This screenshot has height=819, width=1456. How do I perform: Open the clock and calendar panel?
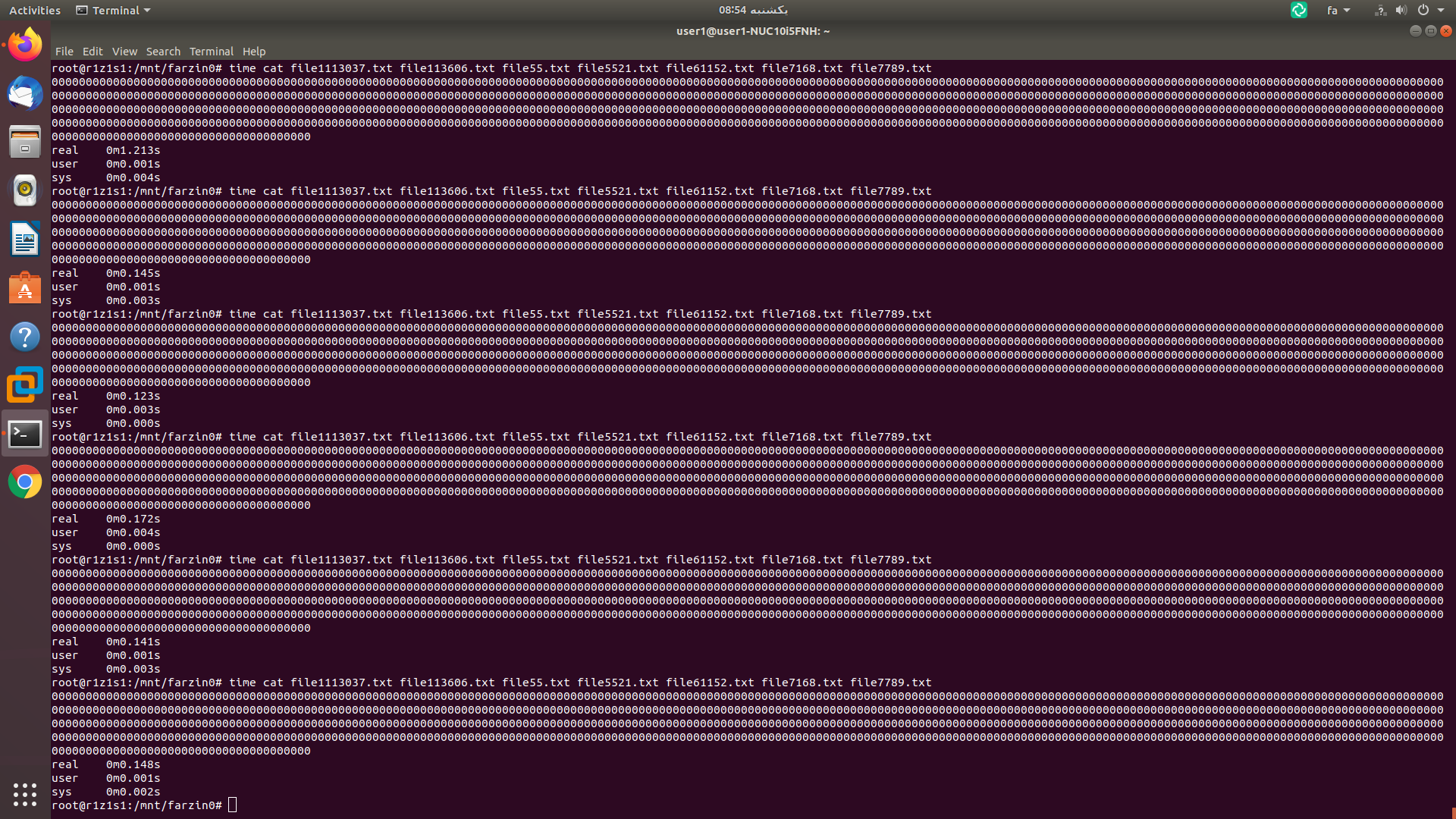[x=753, y=11]
